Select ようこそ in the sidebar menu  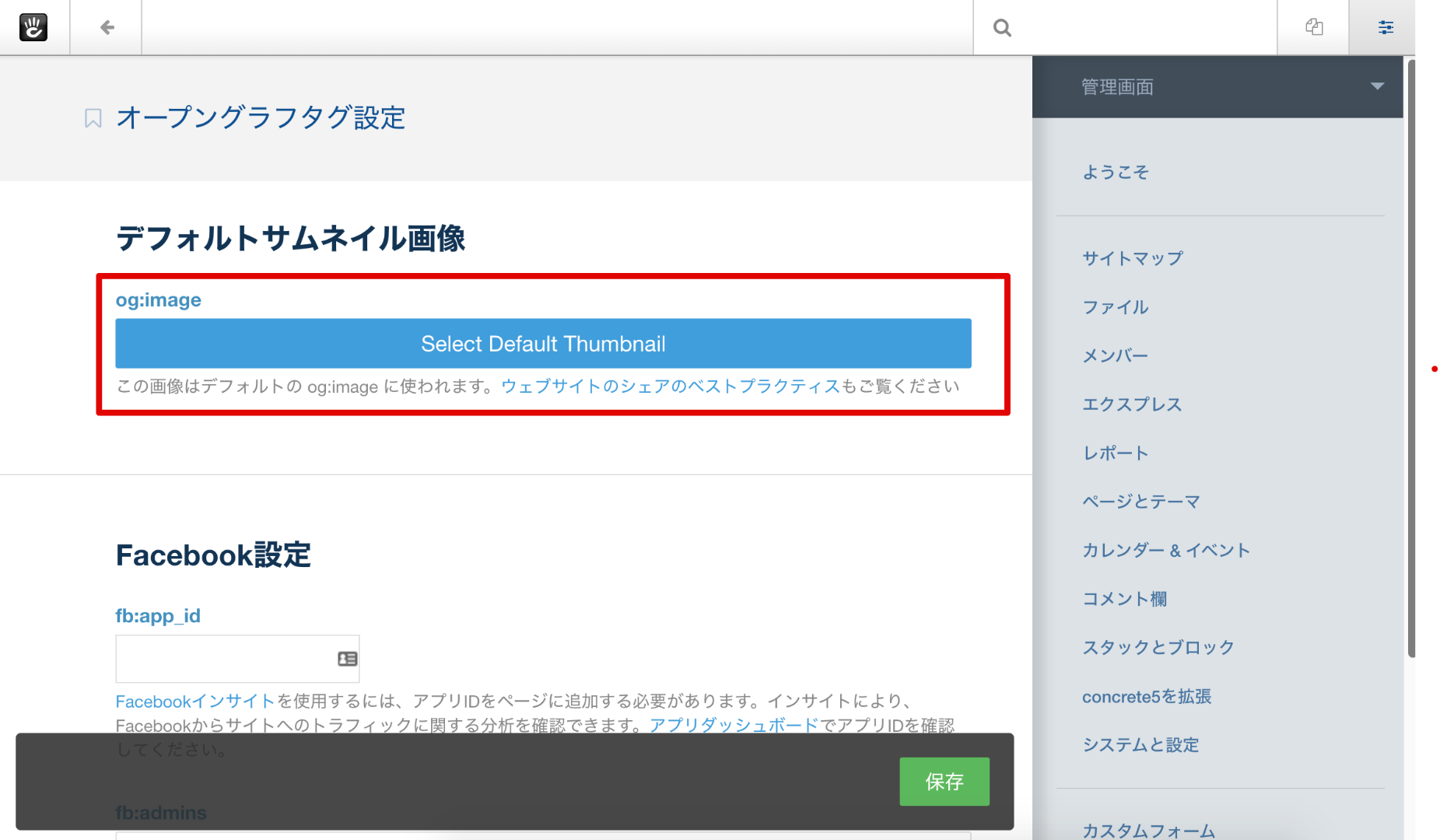[x=1116, y=172]
